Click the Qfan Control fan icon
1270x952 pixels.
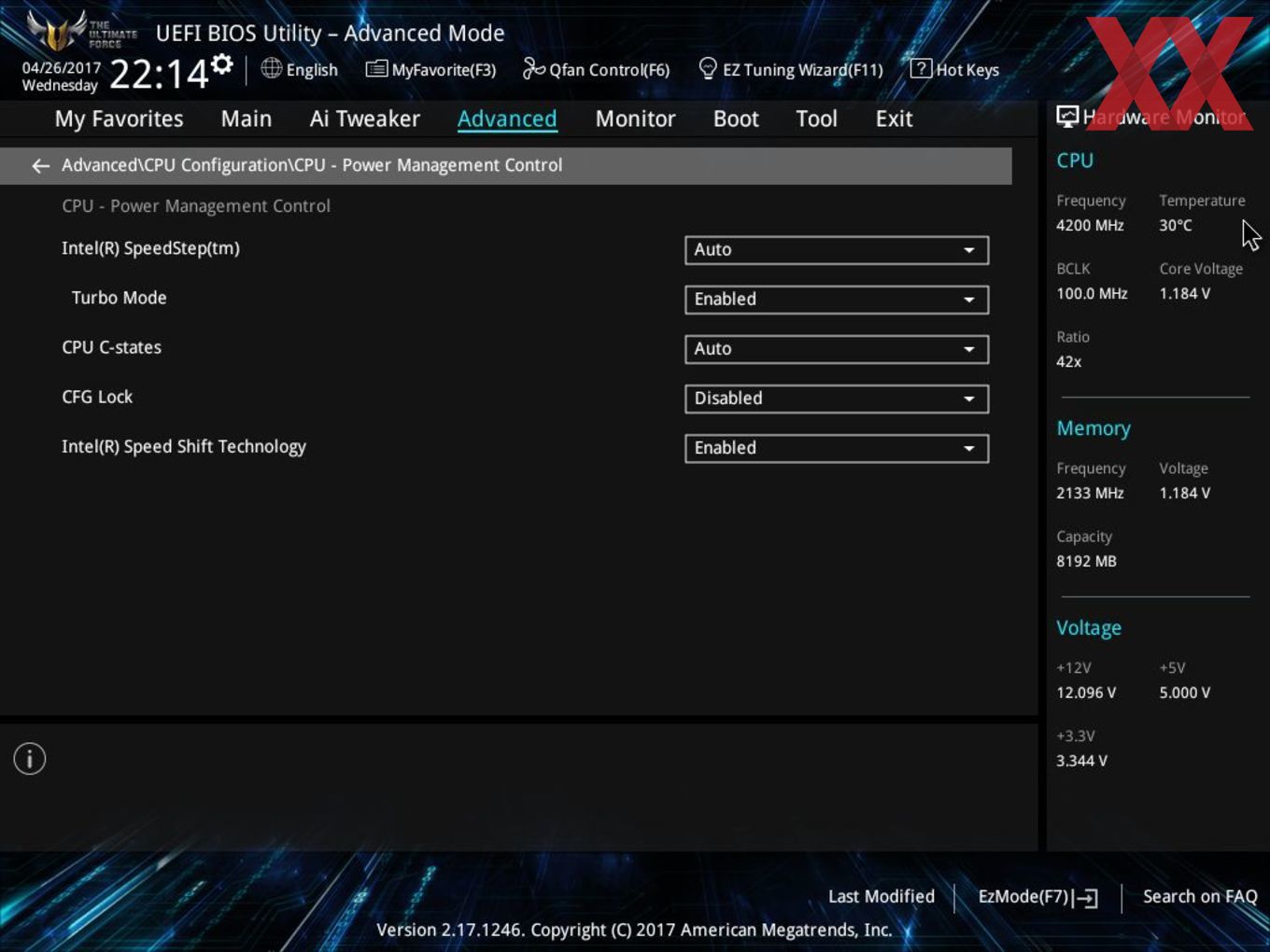533,68
